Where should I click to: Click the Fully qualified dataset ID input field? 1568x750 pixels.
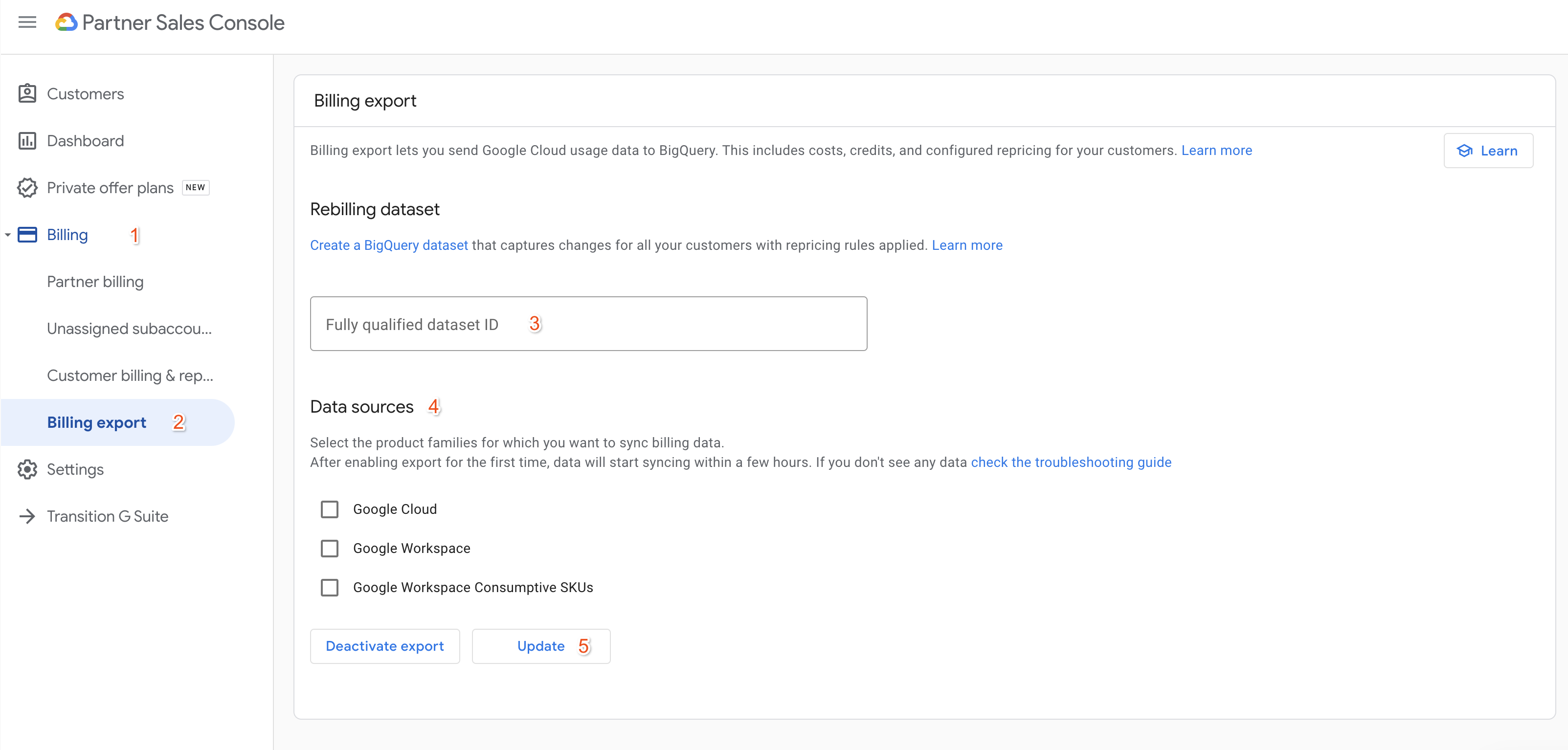pyautogui.click(x=587, y=323)
